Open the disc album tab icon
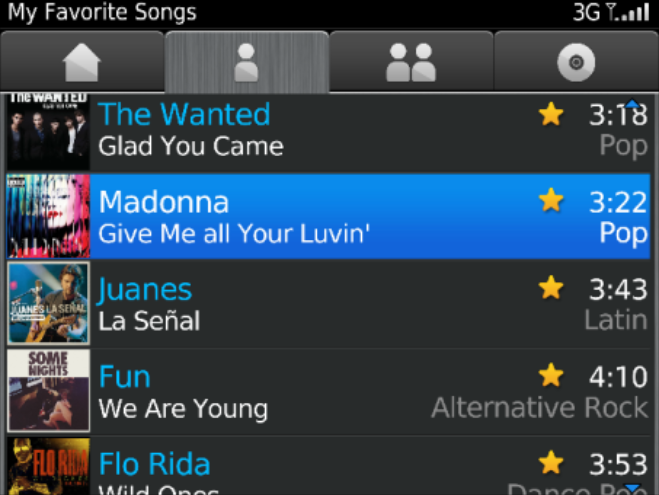Viewport: 659px width, 495px height. [576, 62]
